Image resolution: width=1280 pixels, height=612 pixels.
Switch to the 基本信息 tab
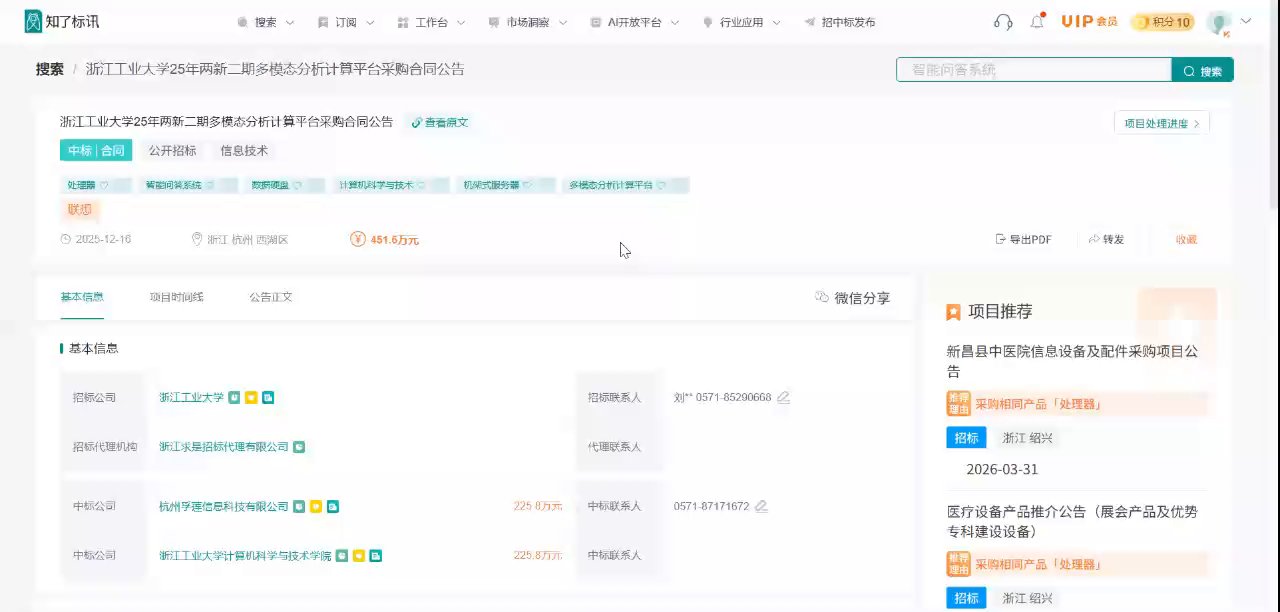82,297
